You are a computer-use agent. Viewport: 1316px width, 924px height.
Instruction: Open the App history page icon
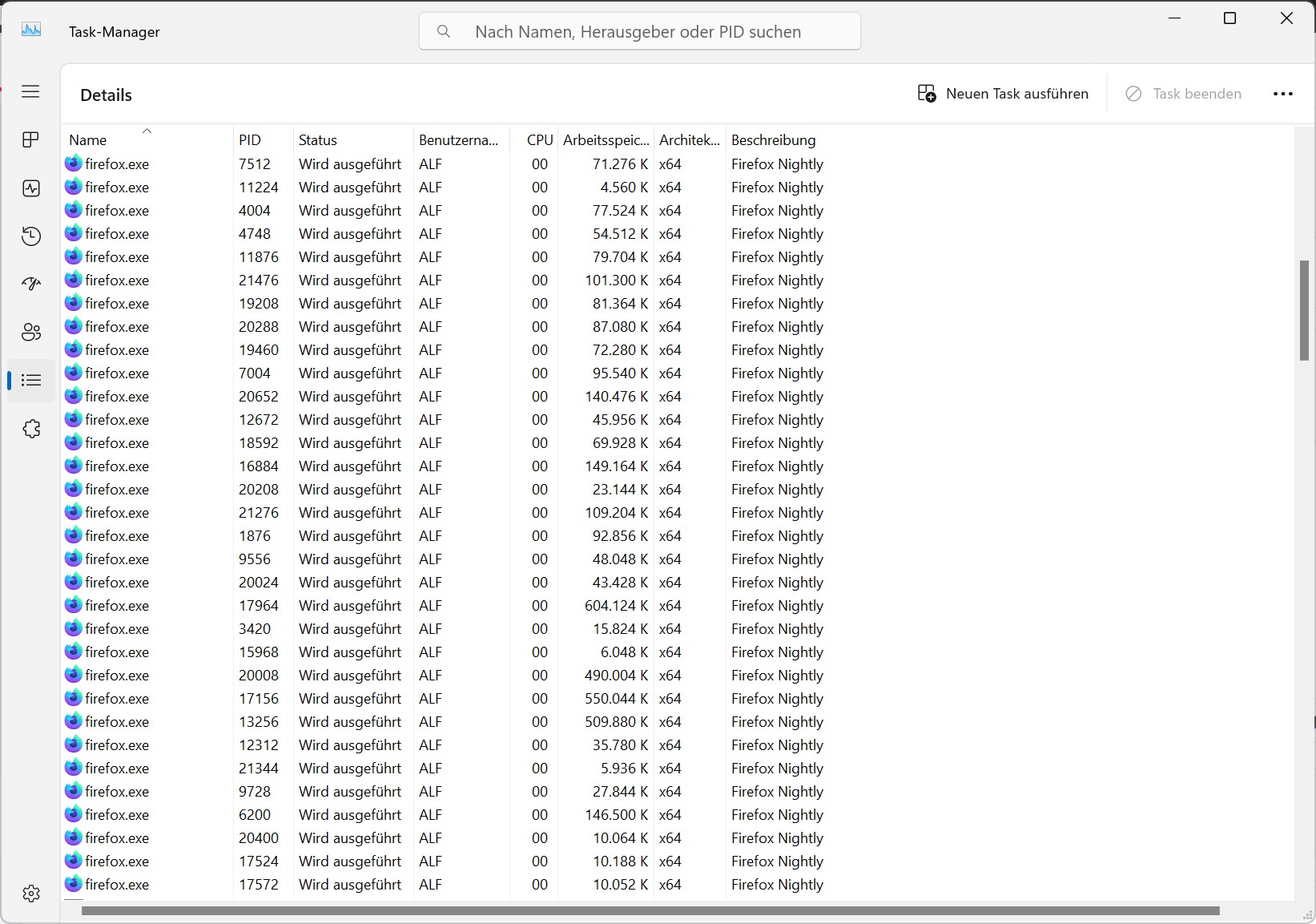click(30, 236)
